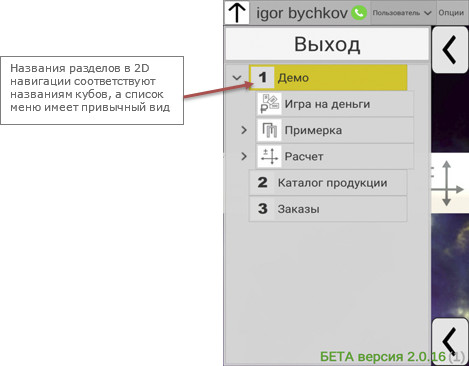The width and height of the screenshot is (469, 366).
Task: Open the Опции menu
Action: point(451,13)
